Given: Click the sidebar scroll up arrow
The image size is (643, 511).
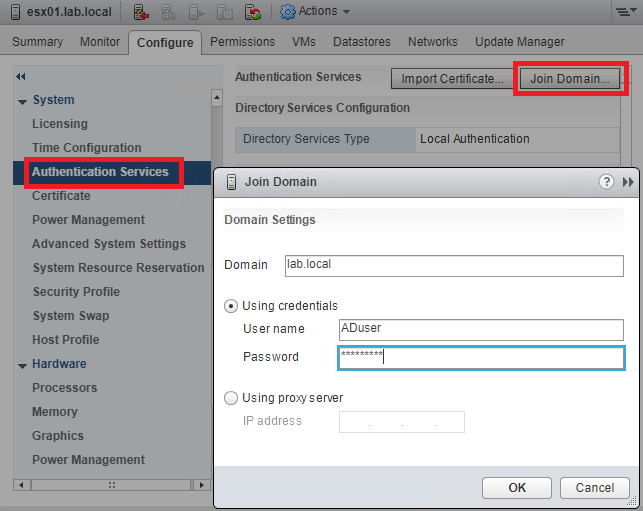Looking at the screenshot, I should [x=217, y=98].
